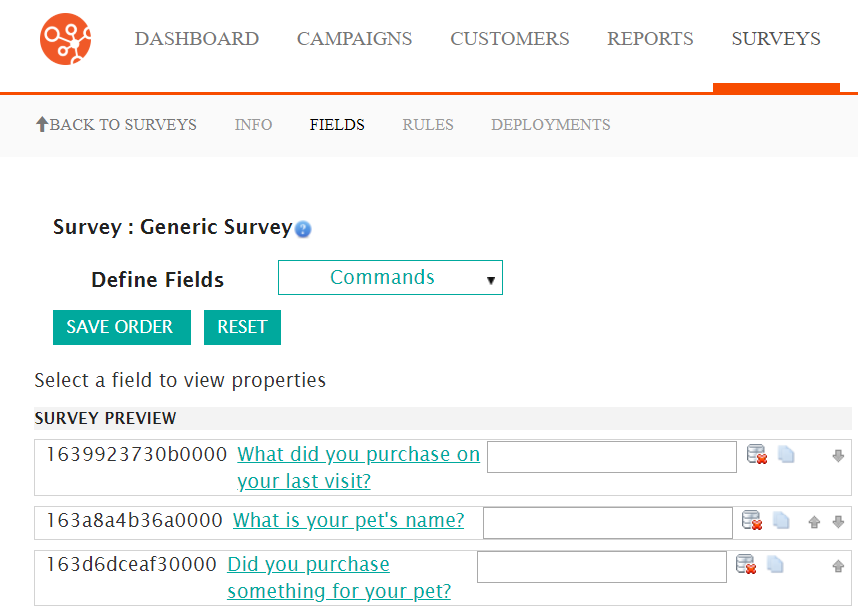Copy the last visit purchase field
This screenshot has height=612, width=858.
[x=786, y=454]
